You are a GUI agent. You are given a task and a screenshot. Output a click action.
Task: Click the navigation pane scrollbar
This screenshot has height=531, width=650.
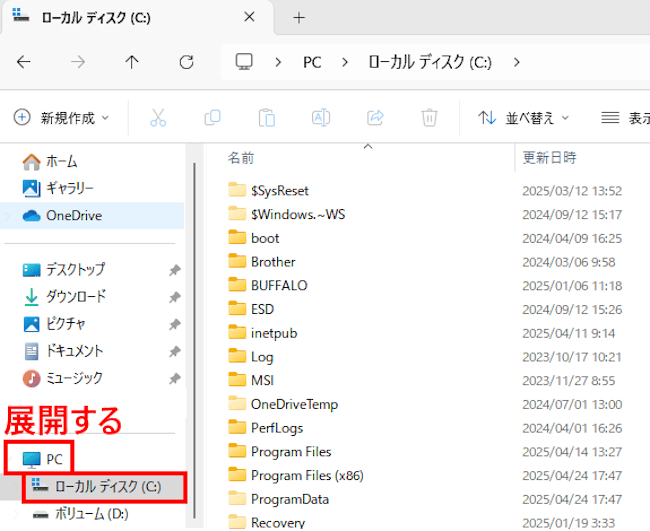pos(194,340)
